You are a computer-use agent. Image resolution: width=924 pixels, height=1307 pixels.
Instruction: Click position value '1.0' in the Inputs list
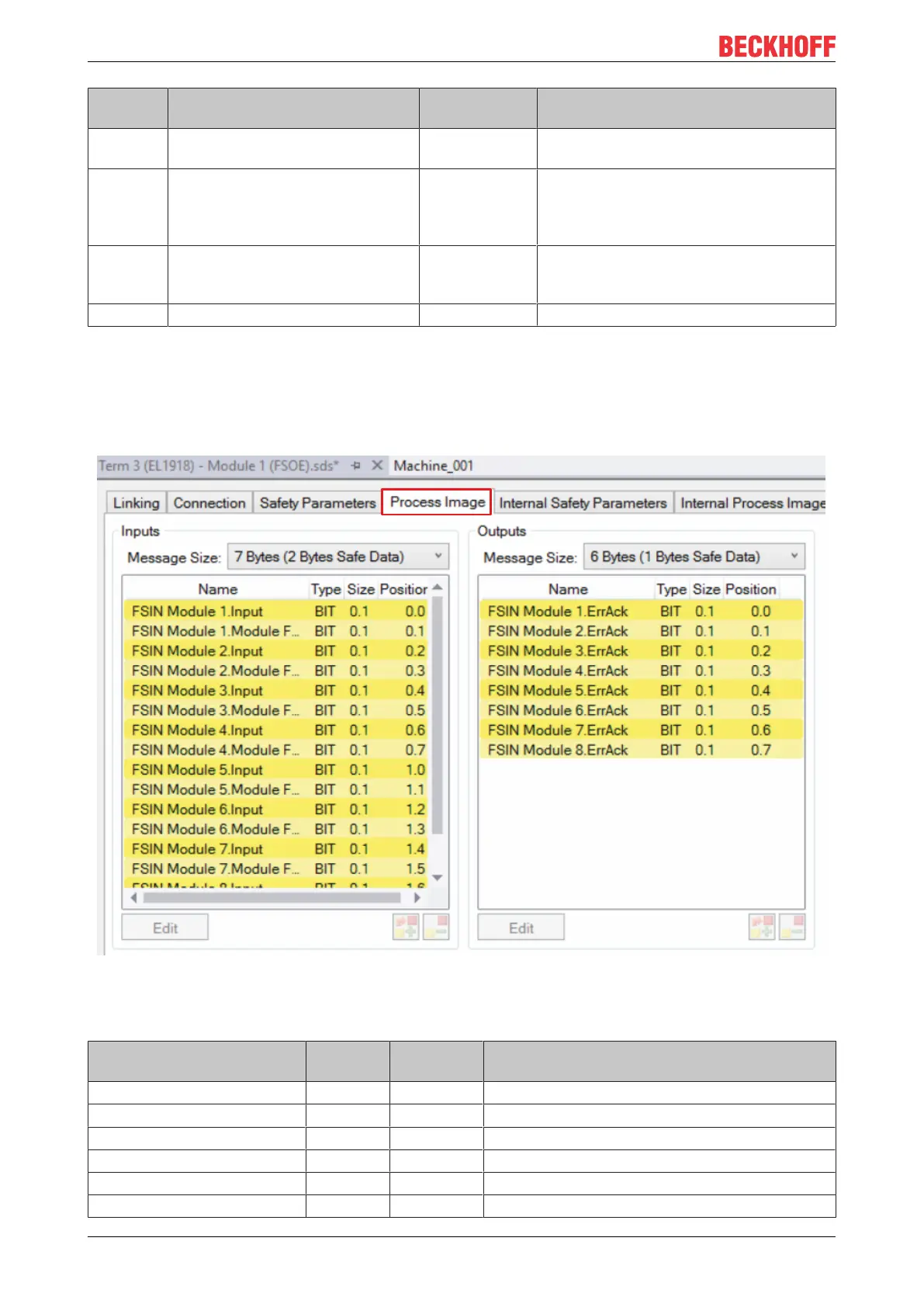tap(416, 770)
